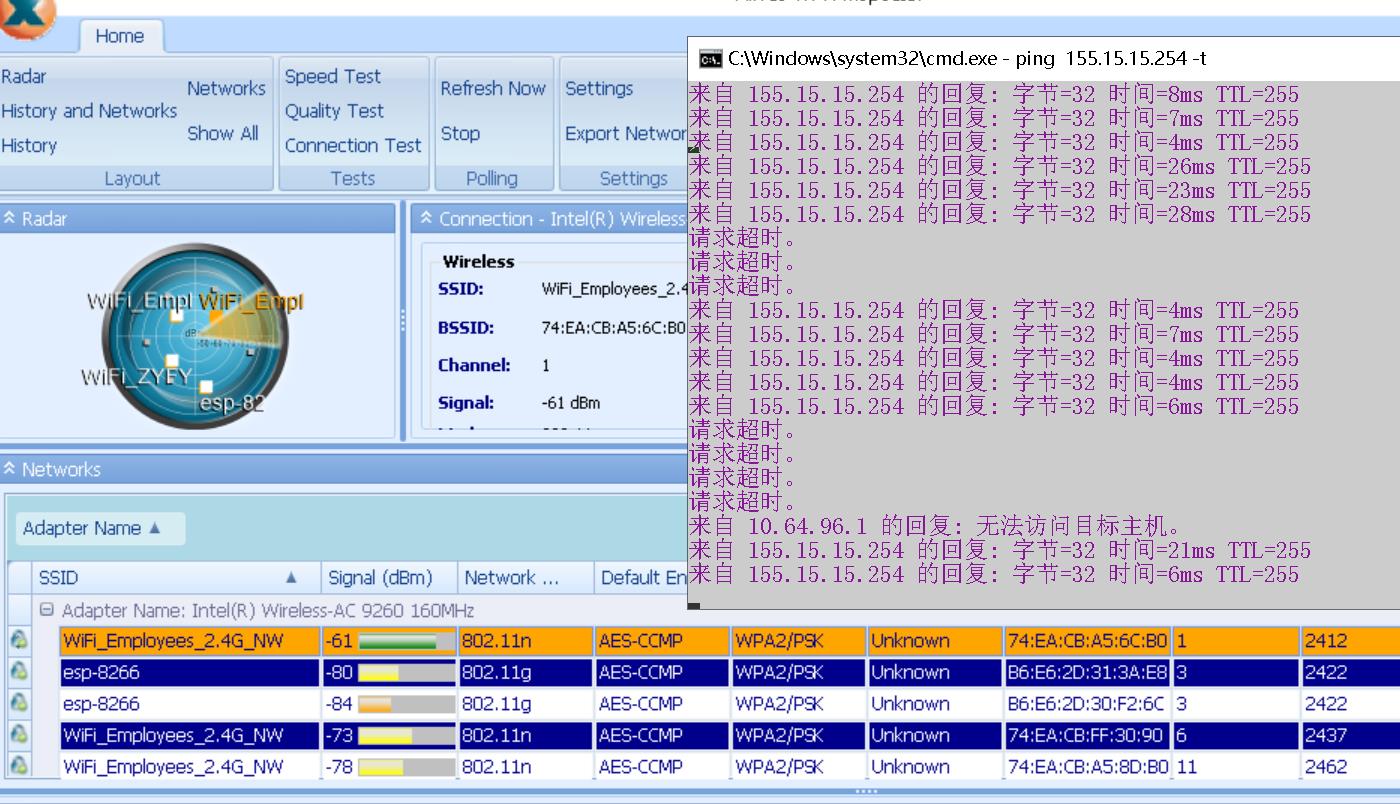Screen dimensions: 1400x804
Task: Choose the Show All layout
Action: tap(222, 133)
